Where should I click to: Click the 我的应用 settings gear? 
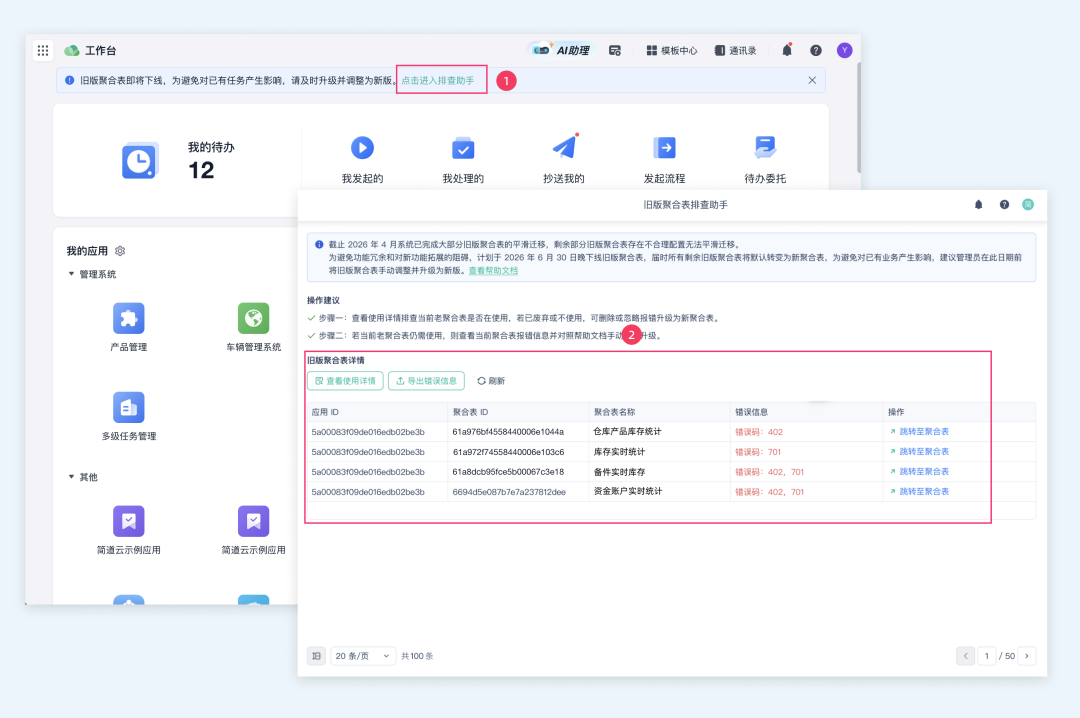120,251
